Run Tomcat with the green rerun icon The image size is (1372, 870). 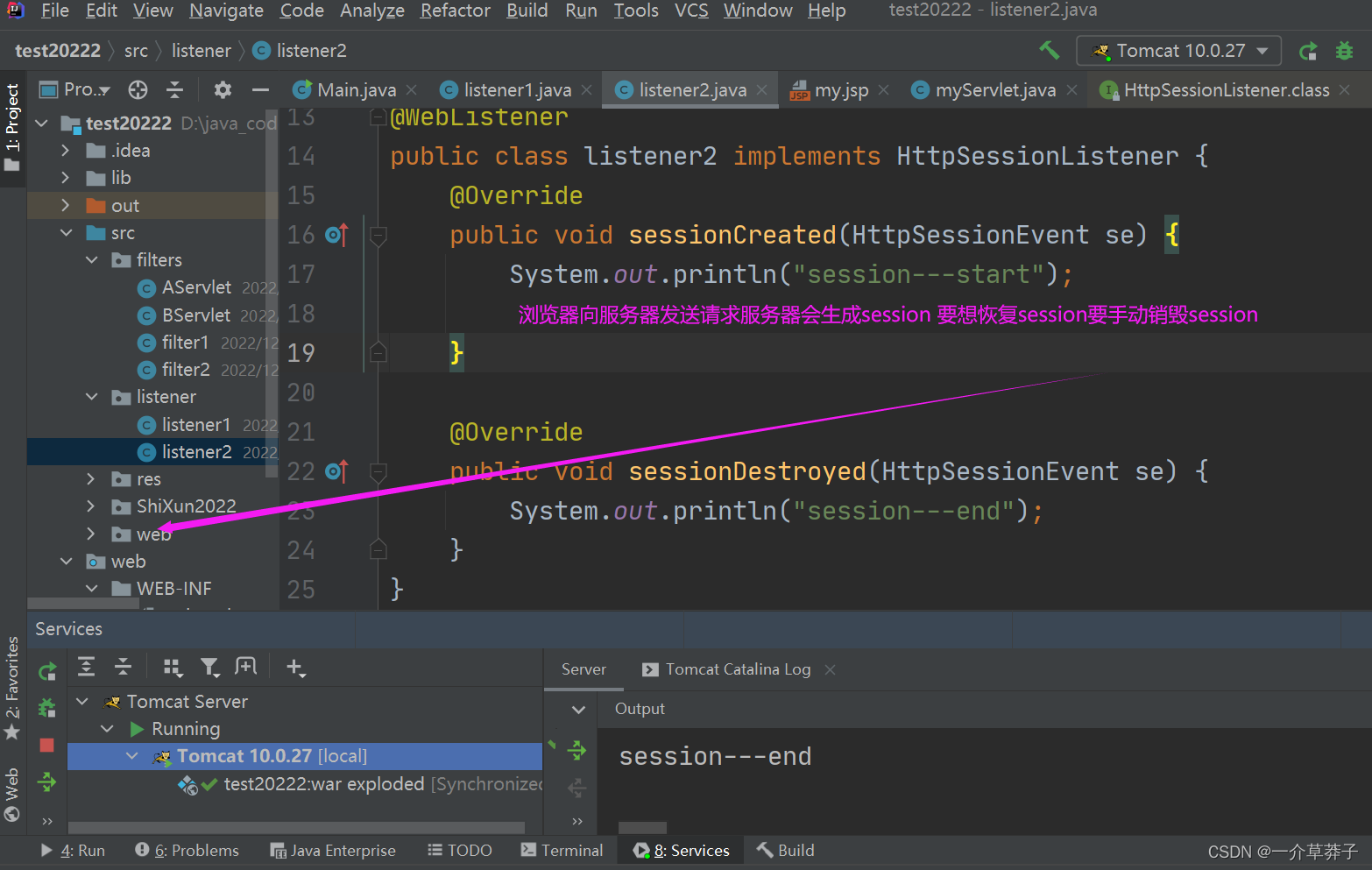pyautogui.click(x=1308, y=51)
